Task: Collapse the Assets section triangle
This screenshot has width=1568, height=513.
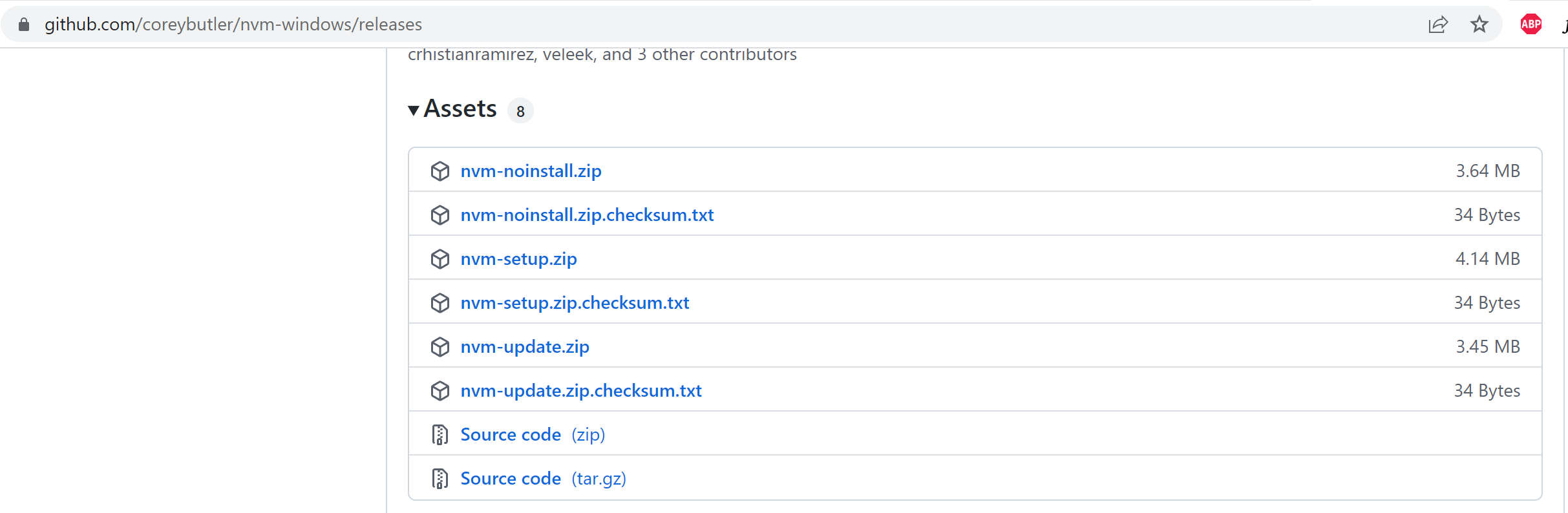Action: click(x=414, y=110)
